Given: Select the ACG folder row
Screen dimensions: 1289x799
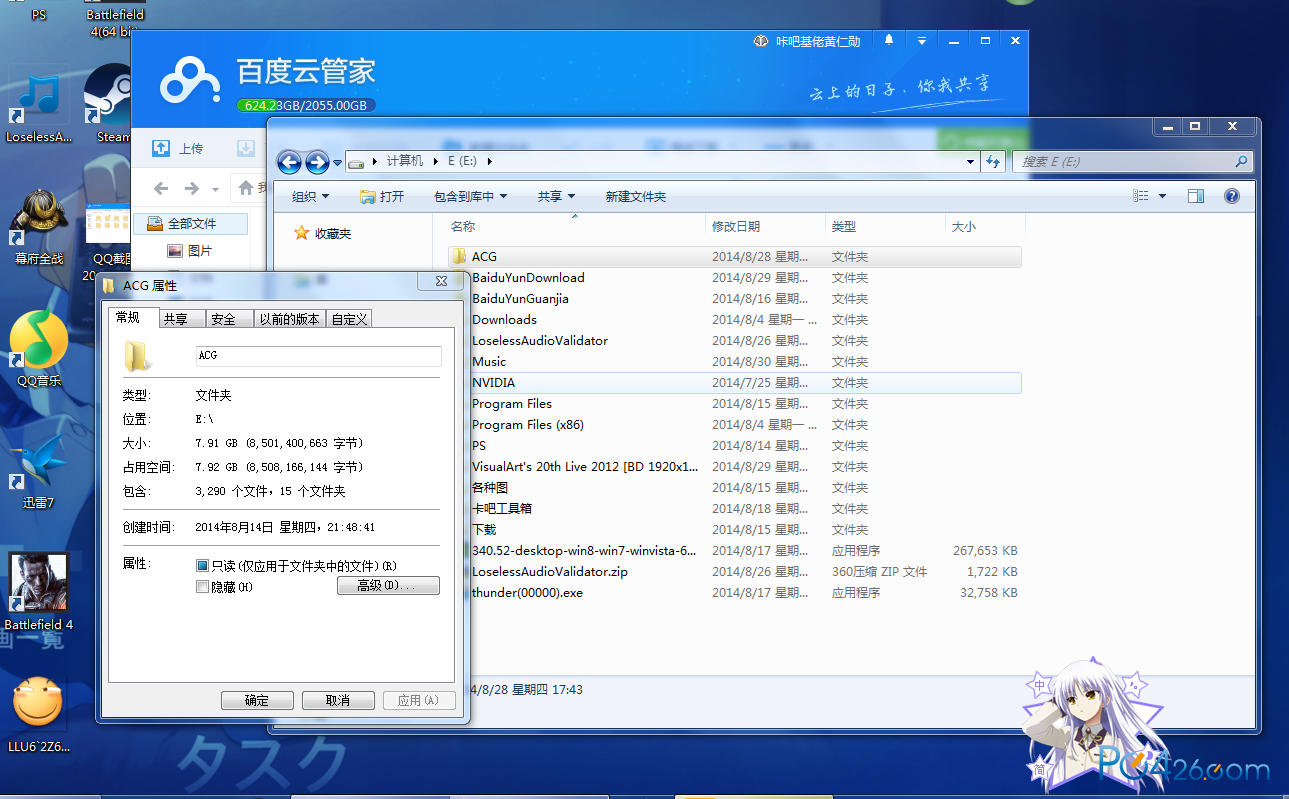Looking at the screenshot, I should coord(735,257).
